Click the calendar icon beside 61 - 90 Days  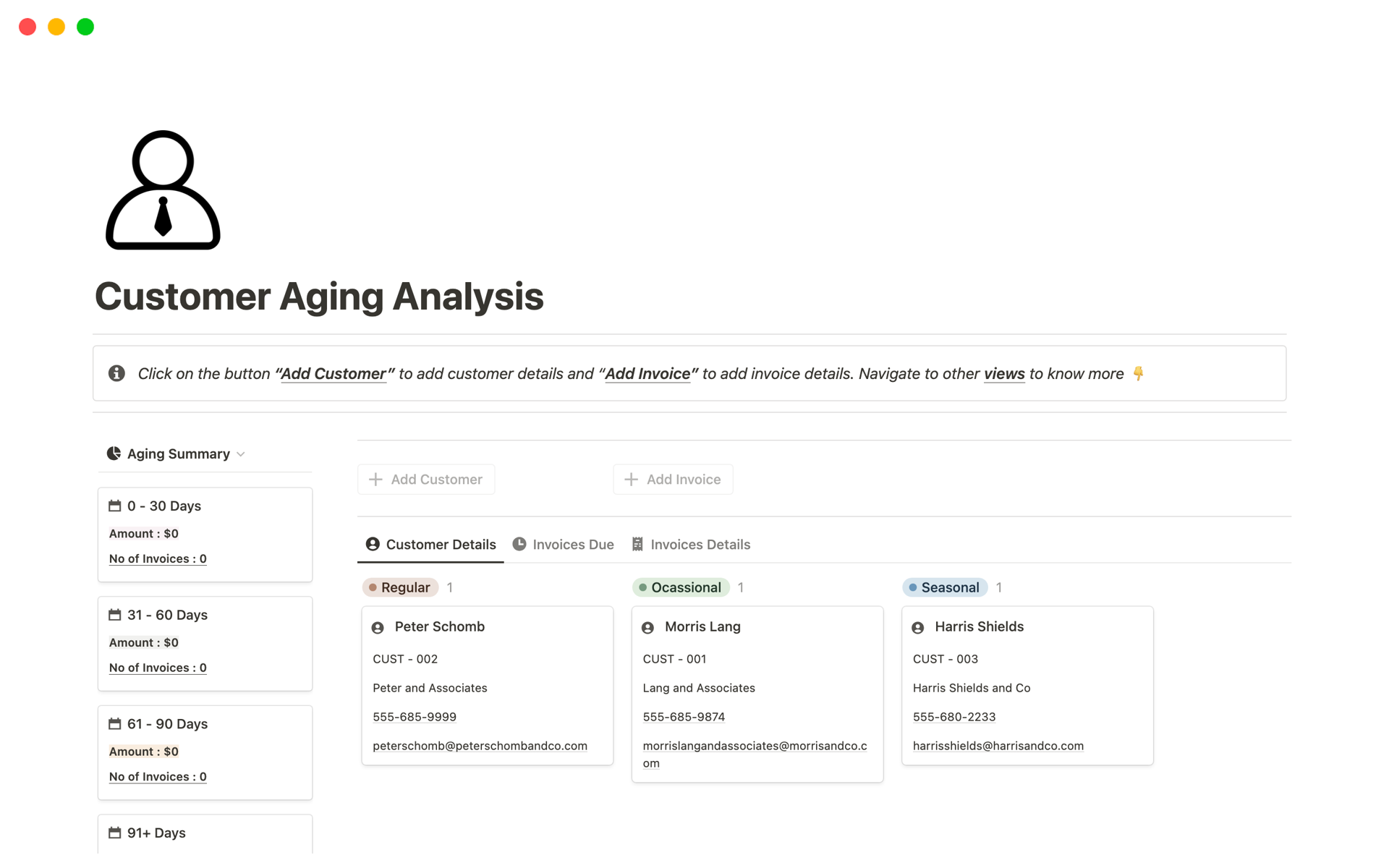click(x=115, y=723)
